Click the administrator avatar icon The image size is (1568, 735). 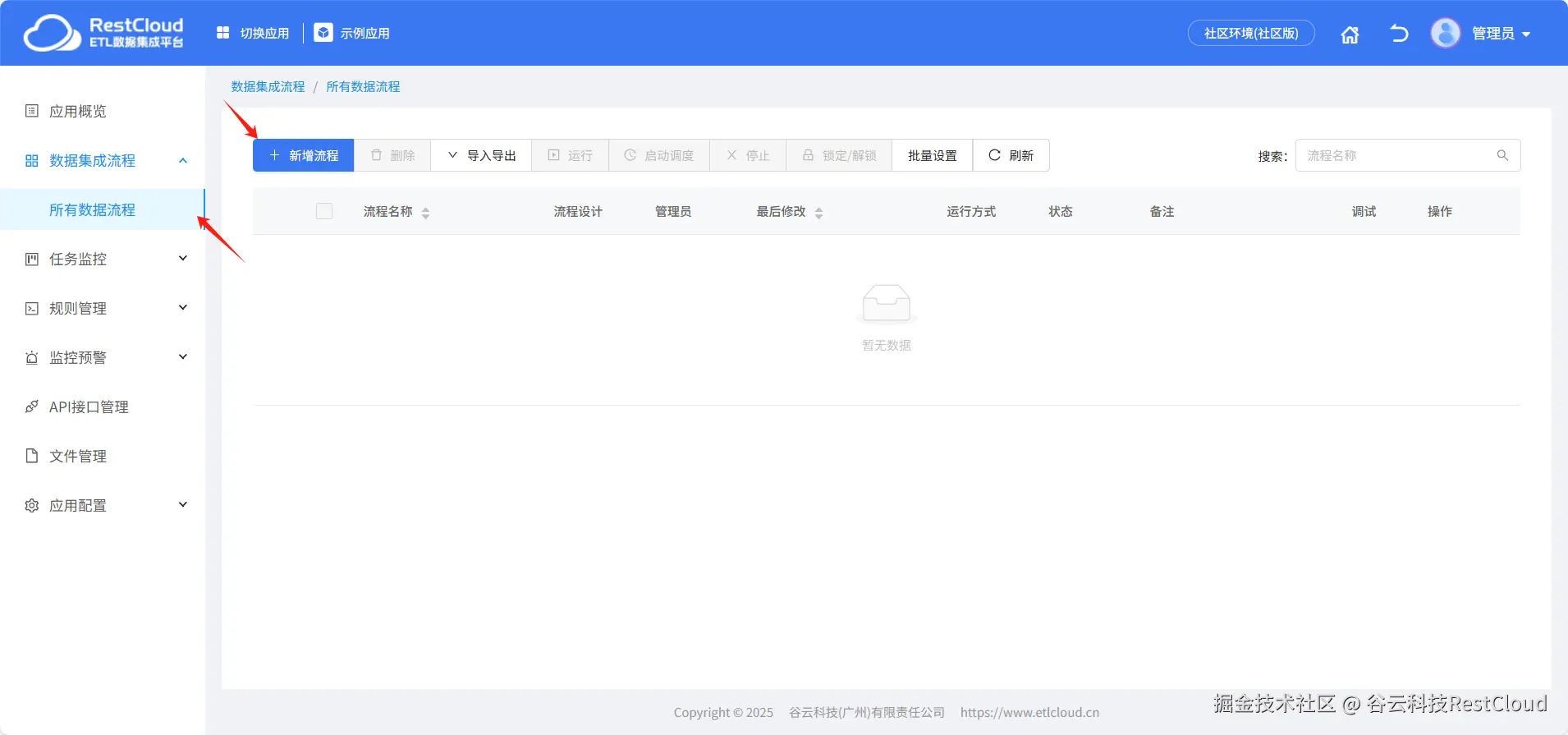(x=1445, y=34)
